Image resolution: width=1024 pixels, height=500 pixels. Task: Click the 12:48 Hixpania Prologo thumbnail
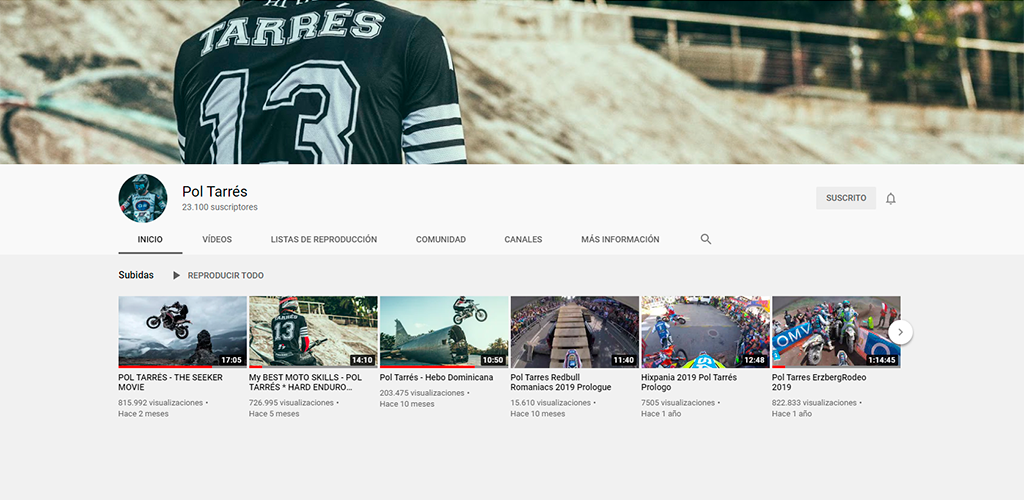coord(705,332)
